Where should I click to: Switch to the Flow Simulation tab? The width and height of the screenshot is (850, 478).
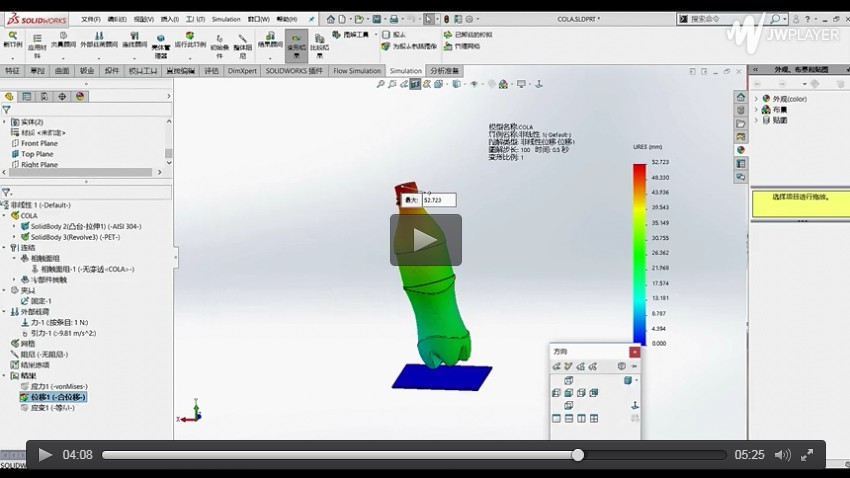[x=357, y=71]
